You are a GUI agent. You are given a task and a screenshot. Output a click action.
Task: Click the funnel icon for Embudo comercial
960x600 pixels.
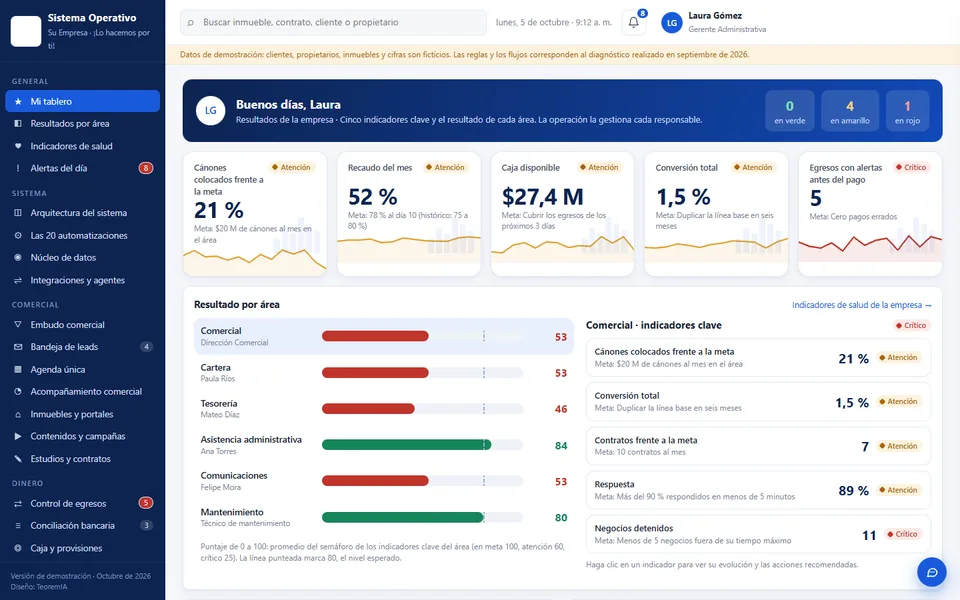pyautogui.click(x=18, y=324)
